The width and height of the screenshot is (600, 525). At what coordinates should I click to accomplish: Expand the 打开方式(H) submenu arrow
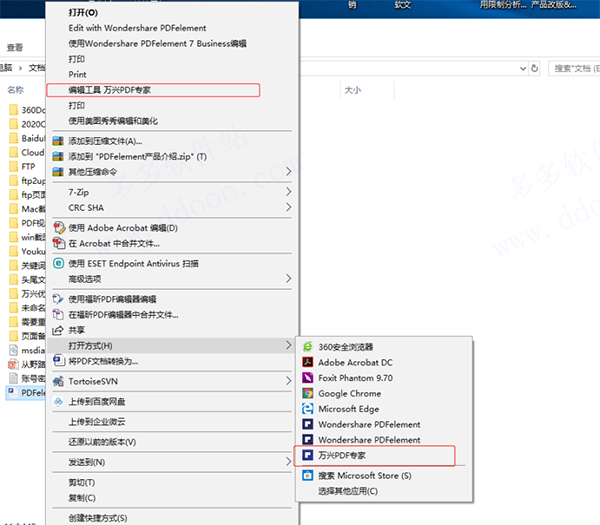point(289,346)
